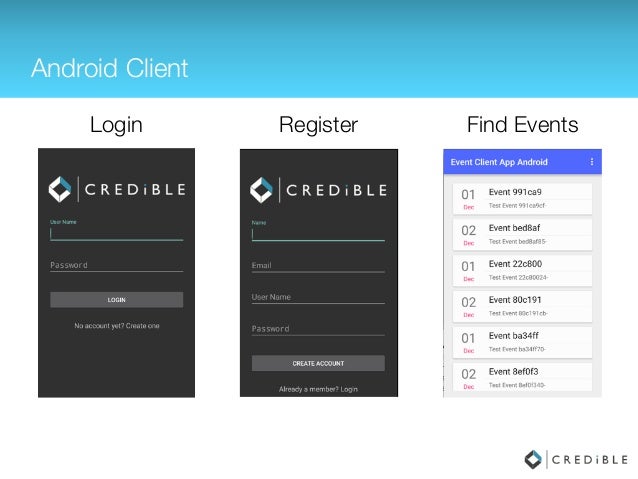Focus the Email field on Register screen
This screenshot has height=479, width=638.
click(318, 266)
